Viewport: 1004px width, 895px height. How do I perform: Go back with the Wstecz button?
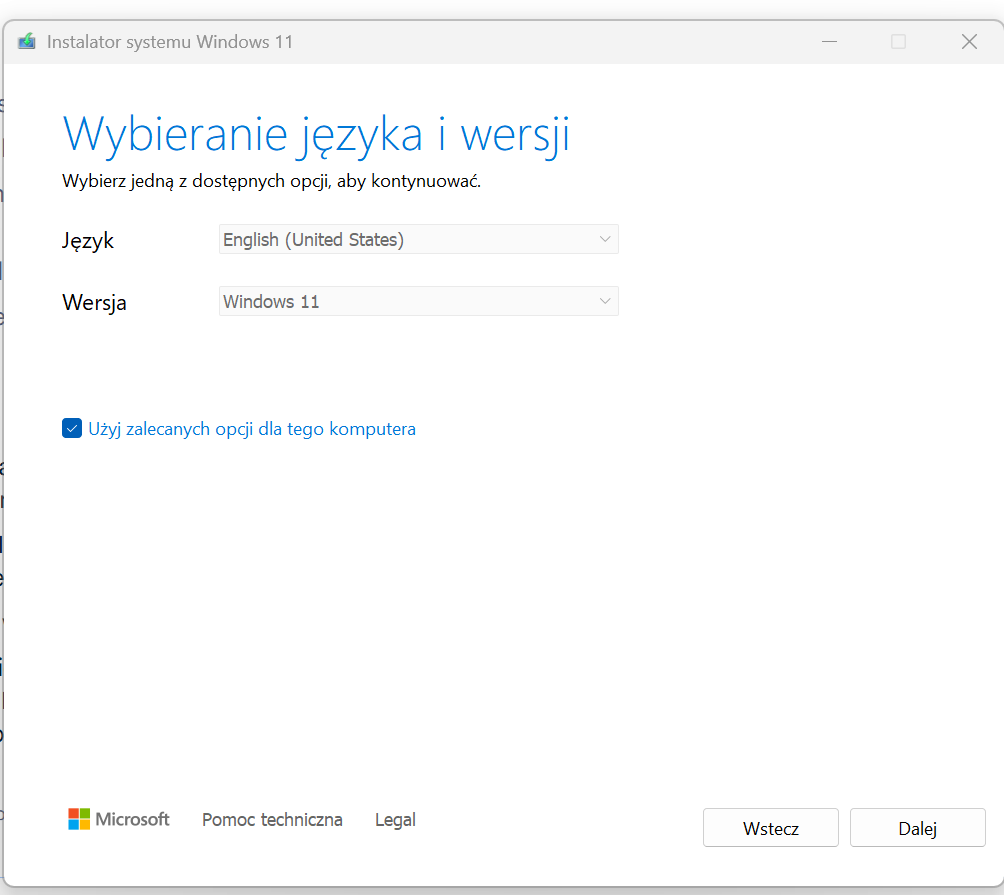[x=771, y=828]
